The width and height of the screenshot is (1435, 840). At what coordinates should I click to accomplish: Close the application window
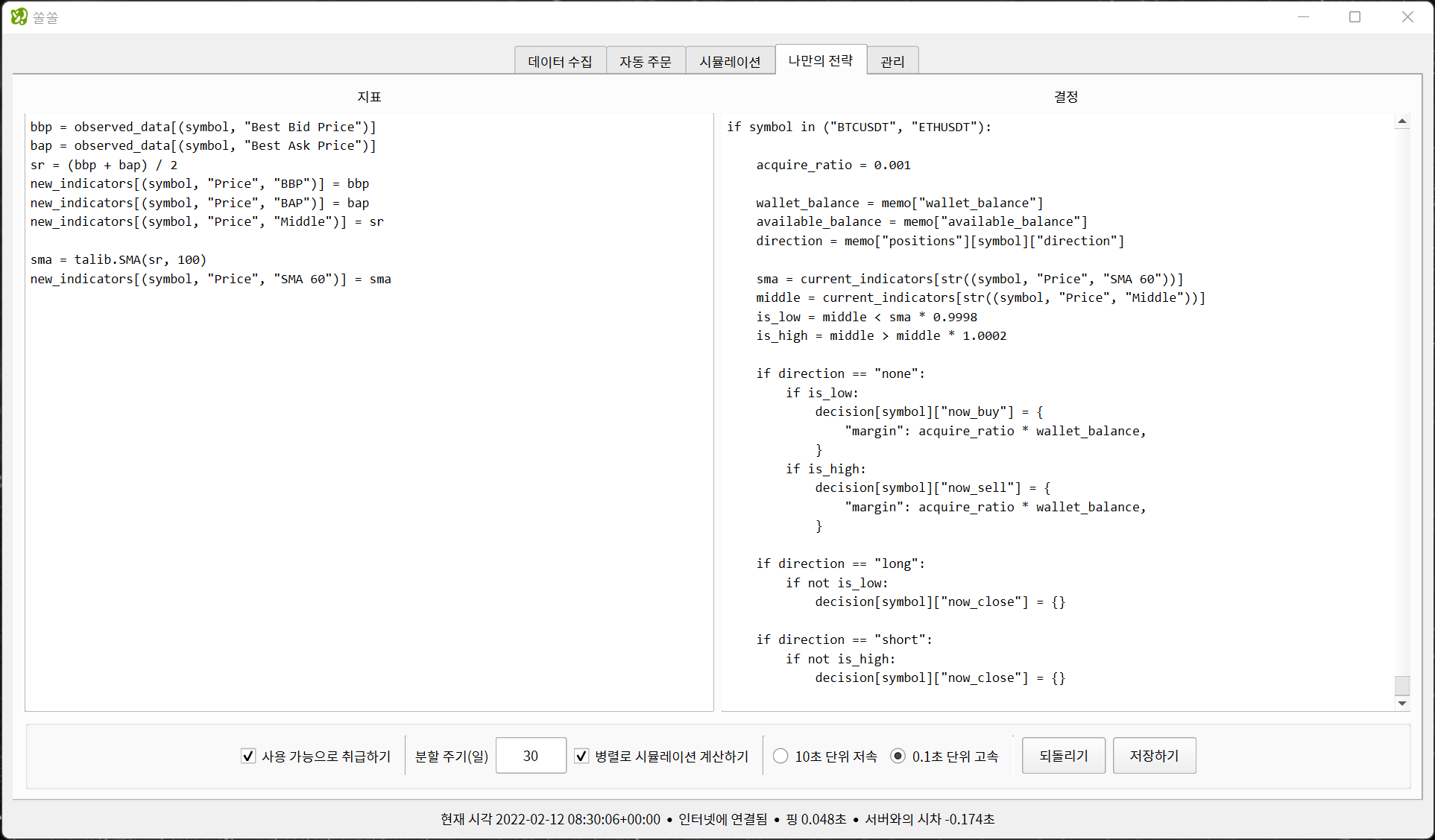[1407, 16]
